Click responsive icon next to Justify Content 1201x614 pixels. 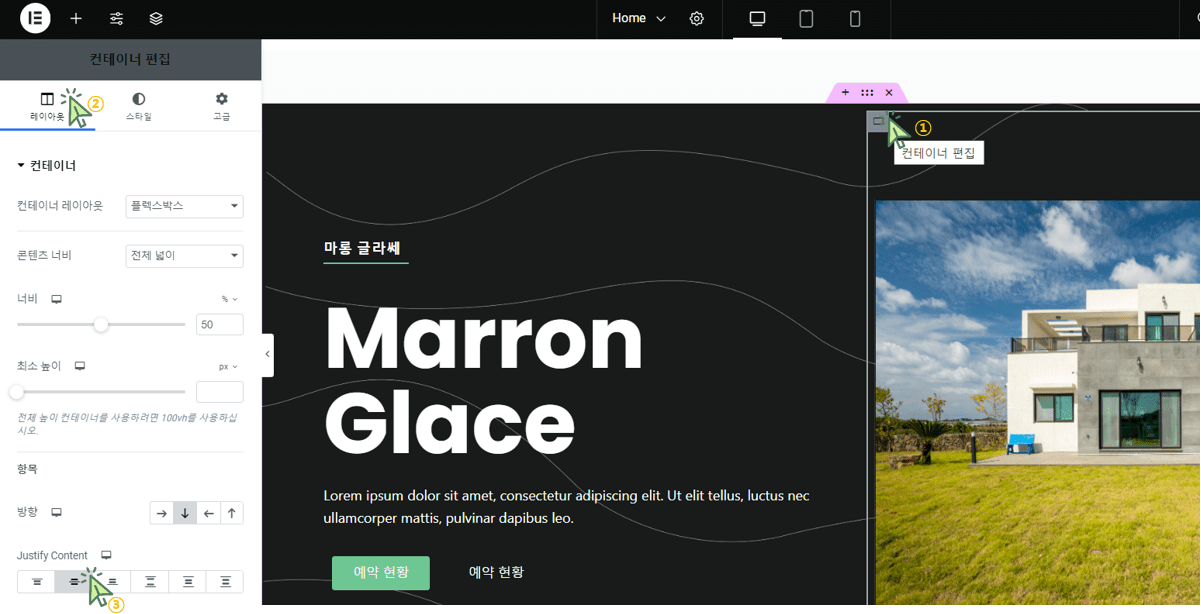106,555
